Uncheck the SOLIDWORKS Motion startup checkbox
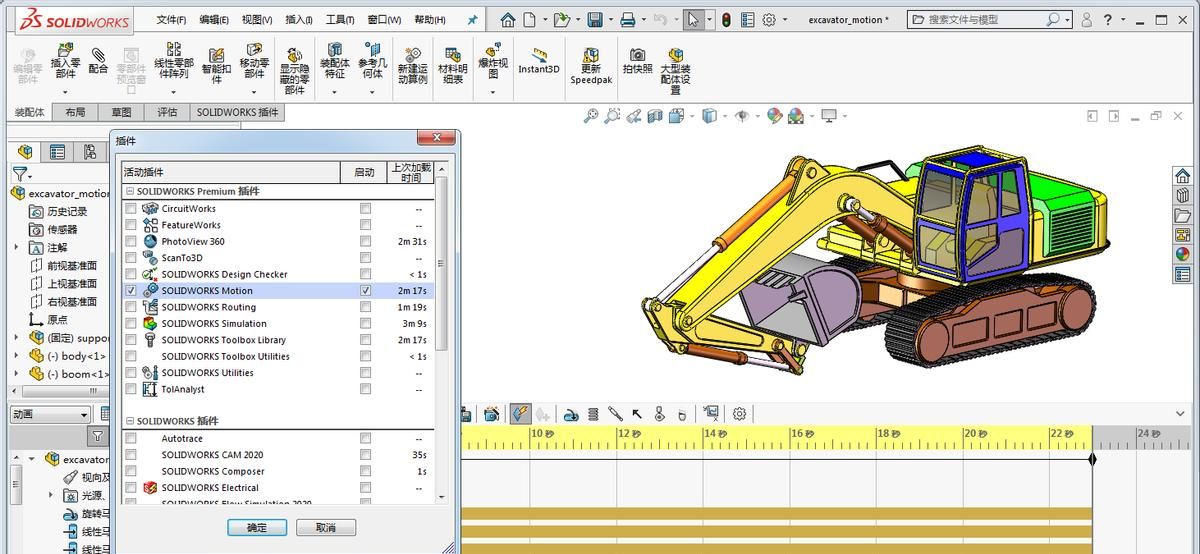 [366, 291]
